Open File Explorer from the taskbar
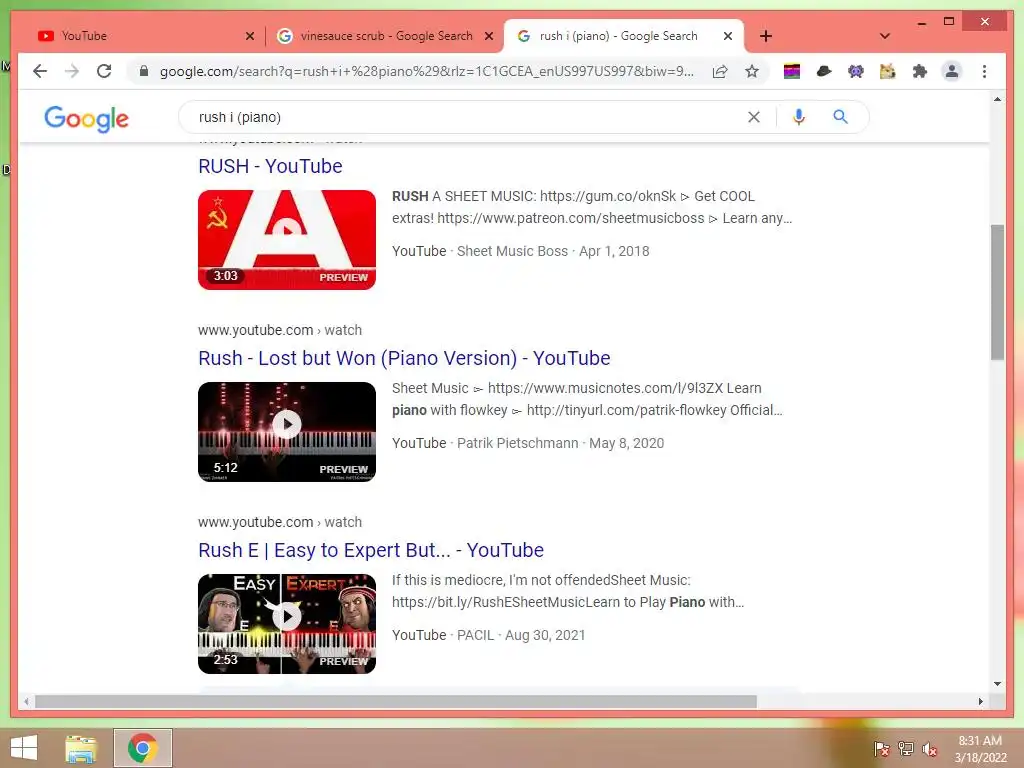 [81, 748]
